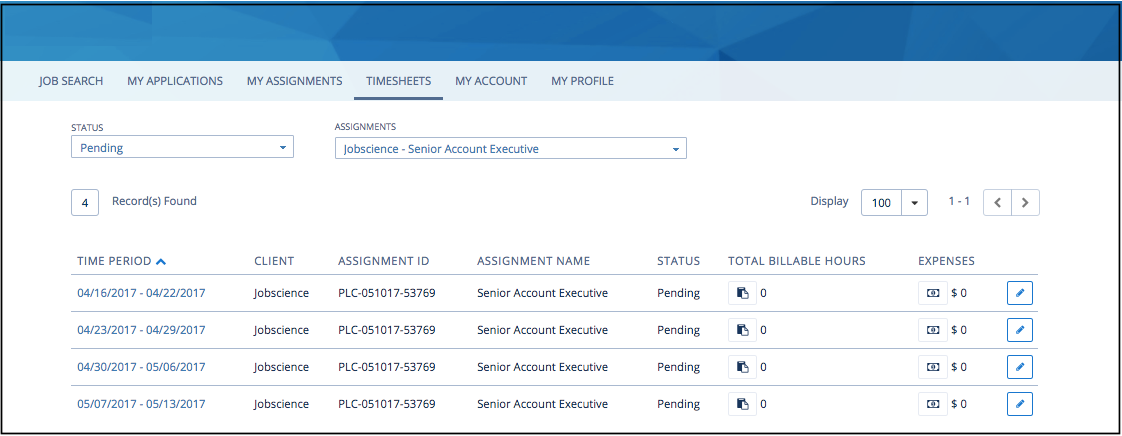Open the 04/30/2017 - 05/06/2017 timesheet link
The height and width of the screenshot is (436, 1122).
141,367
